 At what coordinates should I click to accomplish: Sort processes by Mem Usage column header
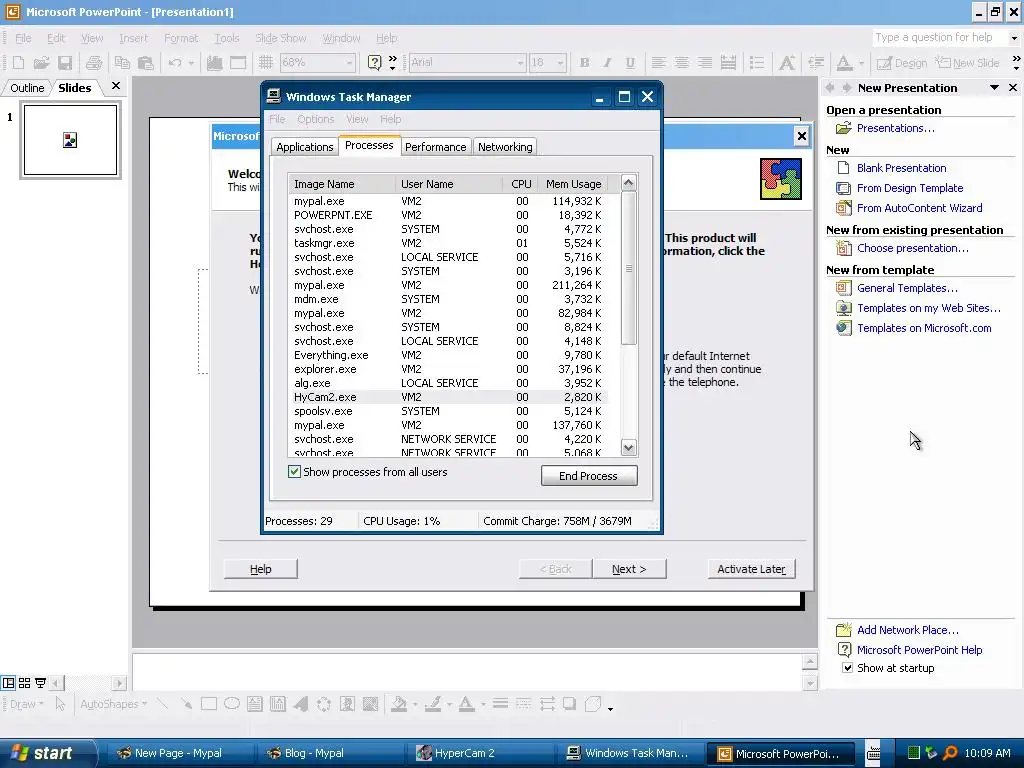[x=573, y=184]
